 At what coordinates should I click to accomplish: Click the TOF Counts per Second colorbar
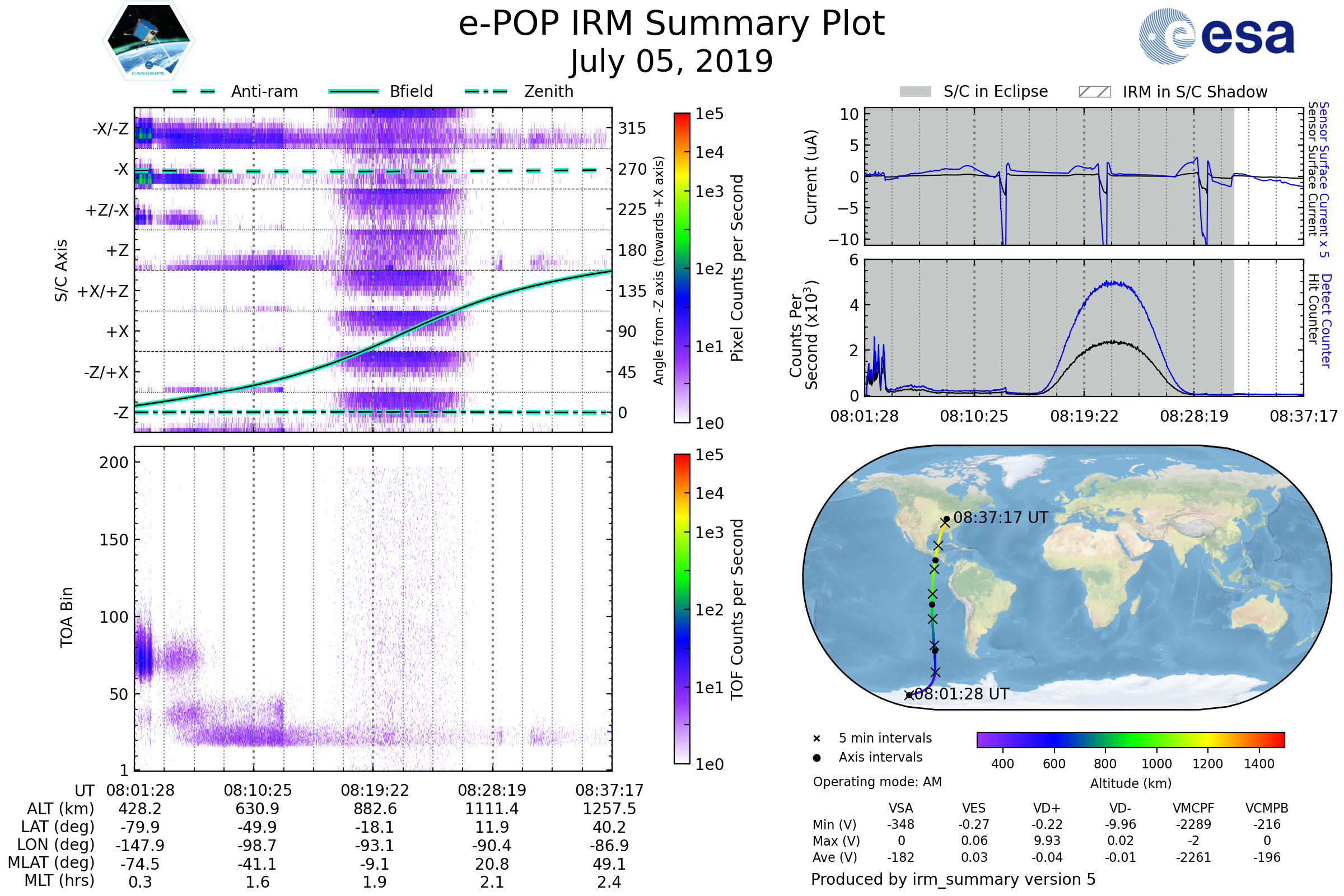(682, 609)
